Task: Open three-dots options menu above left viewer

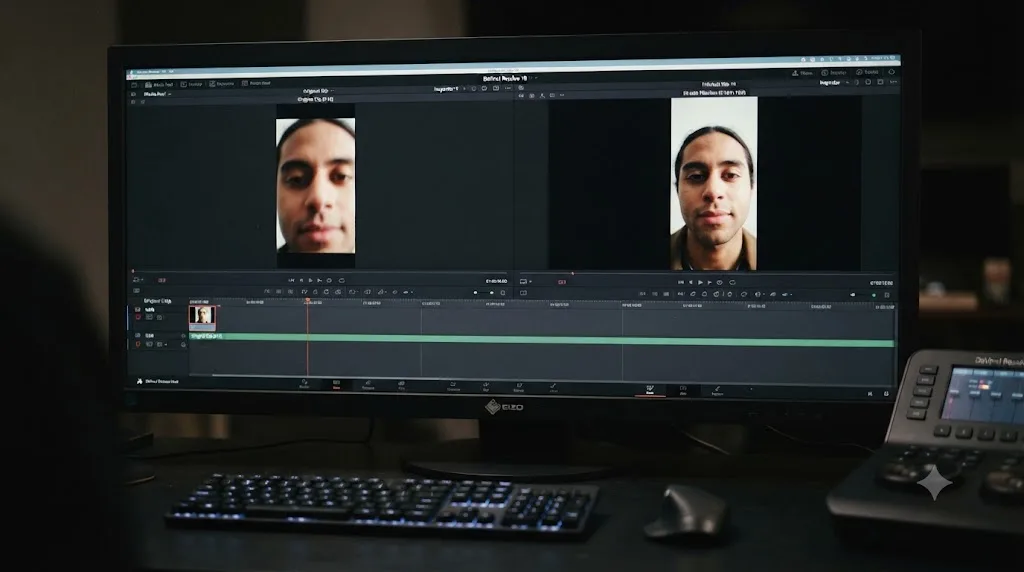Action: [508, 88]
